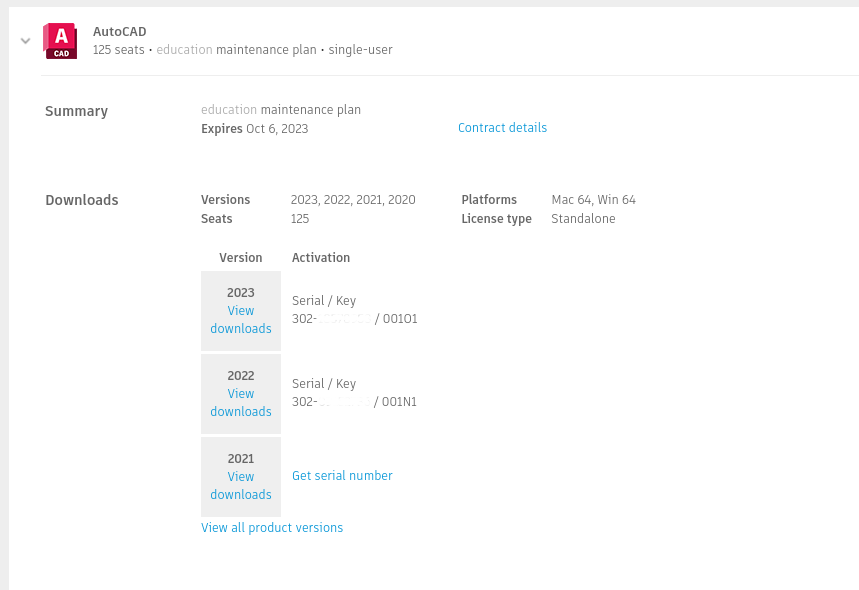859x590 pixels.
Task: View downloads for version 2022
Action: pos(241,403)
